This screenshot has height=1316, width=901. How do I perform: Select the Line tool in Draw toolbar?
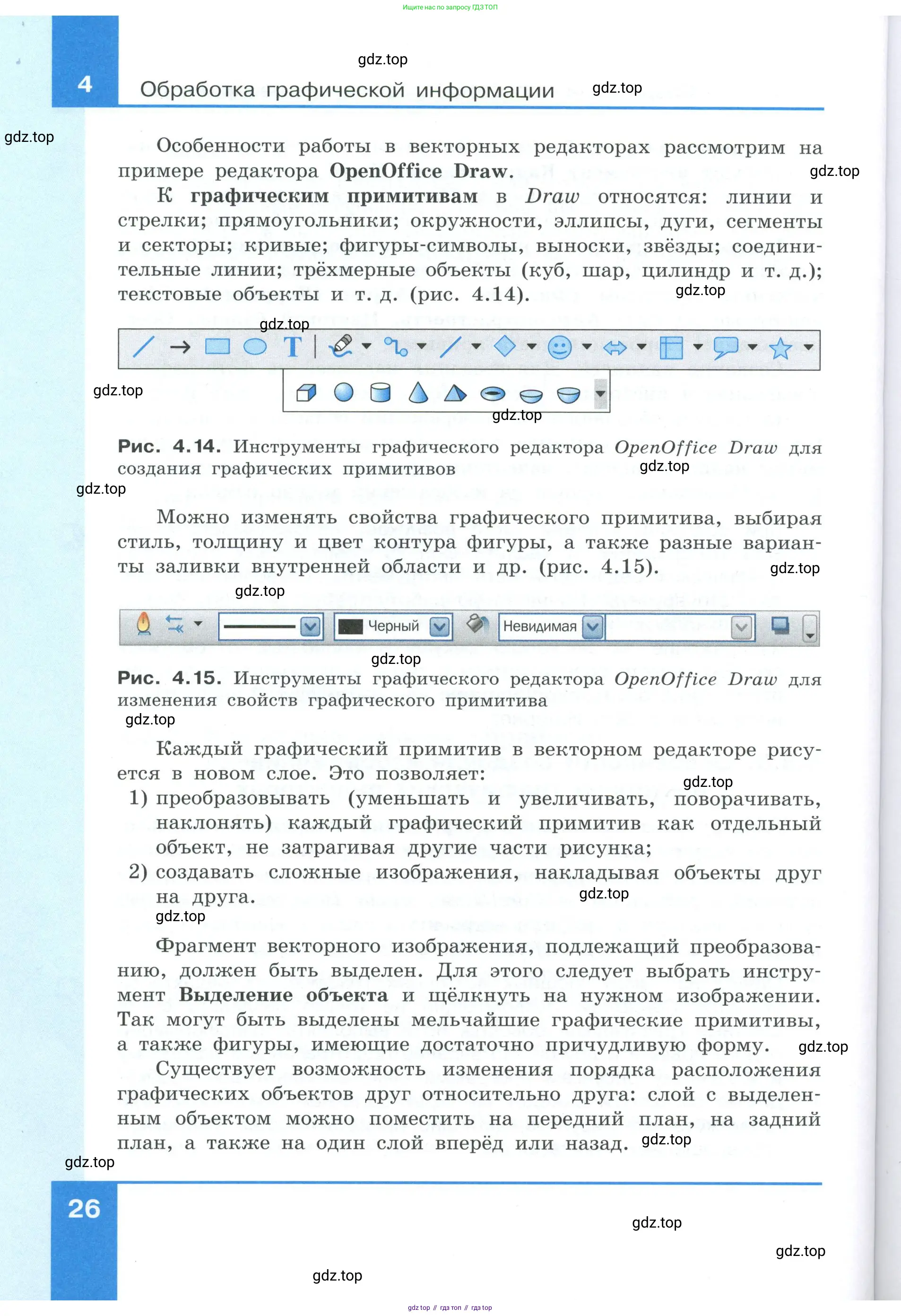pos(143,347)
